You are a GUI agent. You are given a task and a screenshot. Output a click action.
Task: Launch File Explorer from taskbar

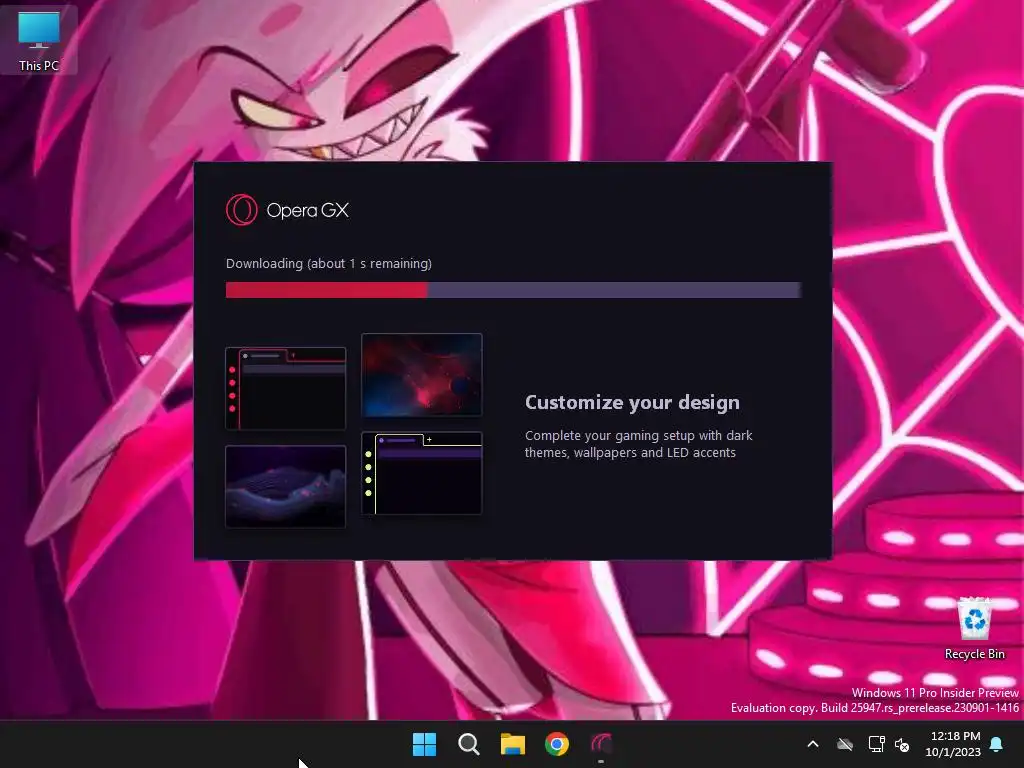tap(513, 744)
